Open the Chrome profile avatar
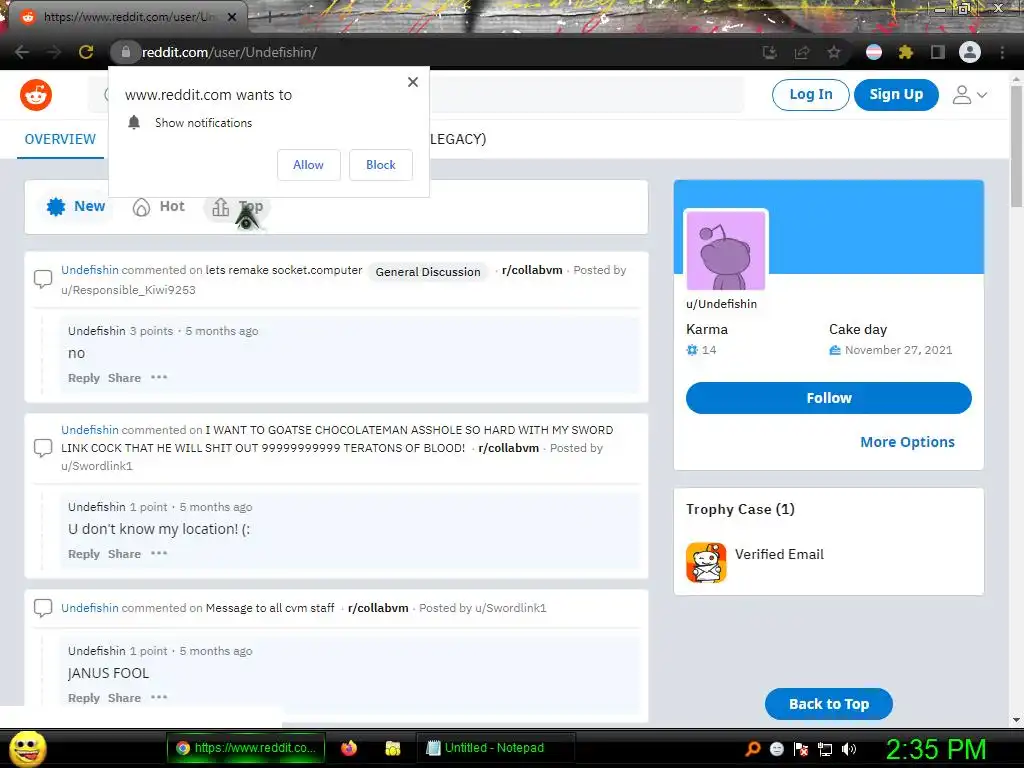Viewport: 1024px width, 768px height. pyautogui.click(x=970, y=52)
